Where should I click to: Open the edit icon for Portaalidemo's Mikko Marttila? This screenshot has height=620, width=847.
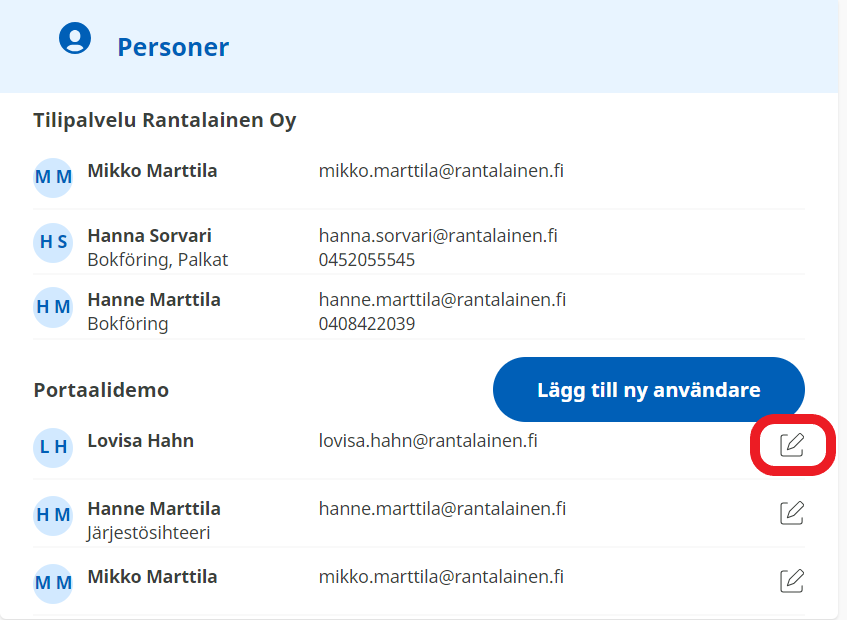(x=792, y=580)
